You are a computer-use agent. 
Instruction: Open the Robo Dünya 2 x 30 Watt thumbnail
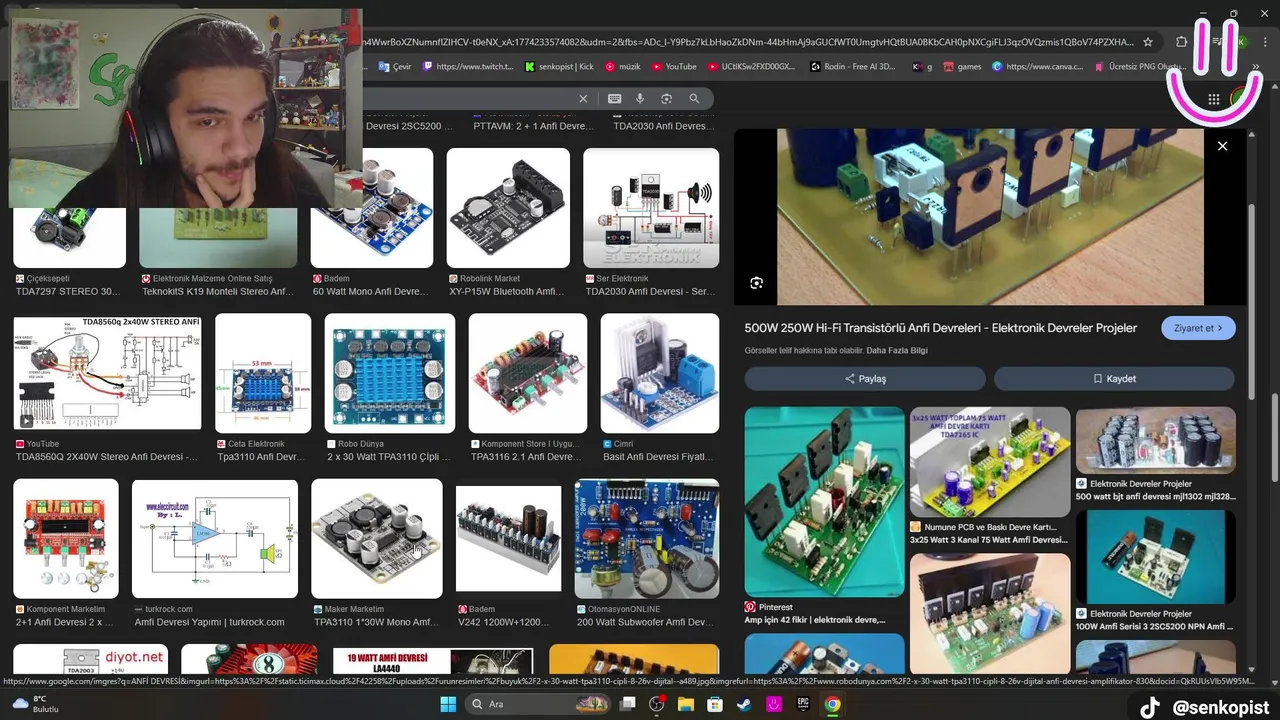(390, 373)
